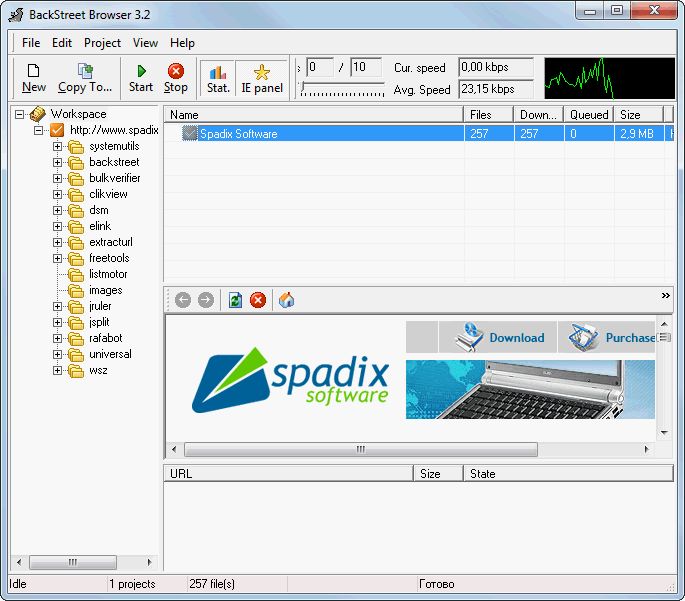Expand the wsz folder
The height and width of the screenshot is (601, 685).
click(57, 370)
